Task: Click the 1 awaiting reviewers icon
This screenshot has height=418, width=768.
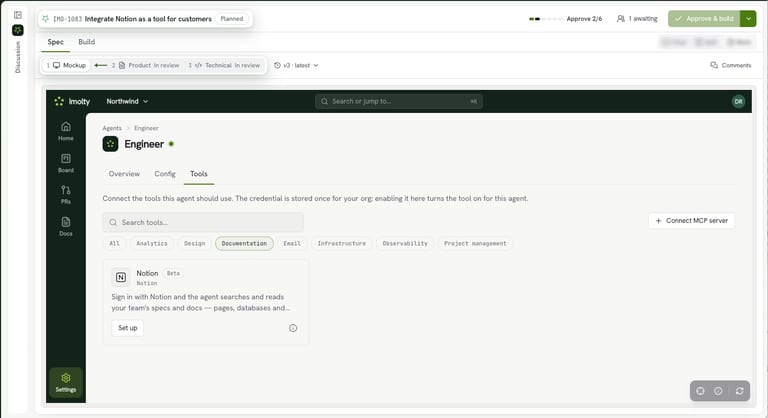Action: coord(621,19)
